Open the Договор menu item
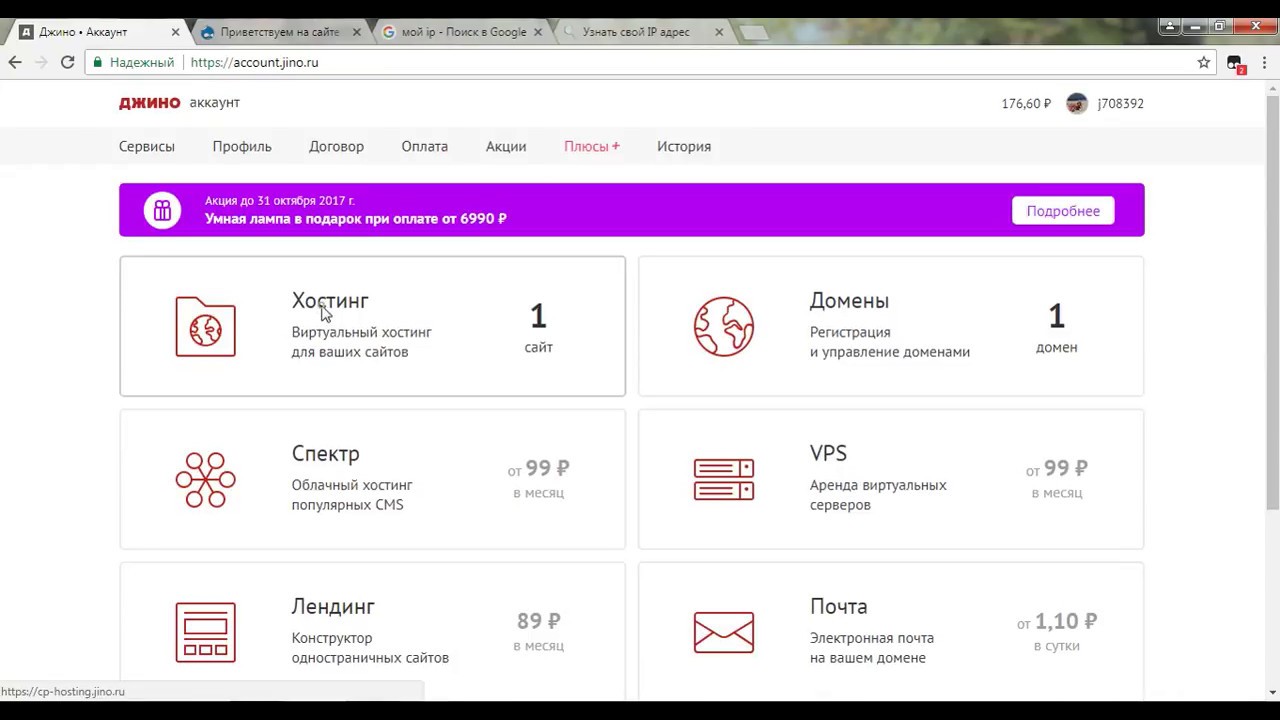This screenshot has height=720, width=1280. coord(336,146)
